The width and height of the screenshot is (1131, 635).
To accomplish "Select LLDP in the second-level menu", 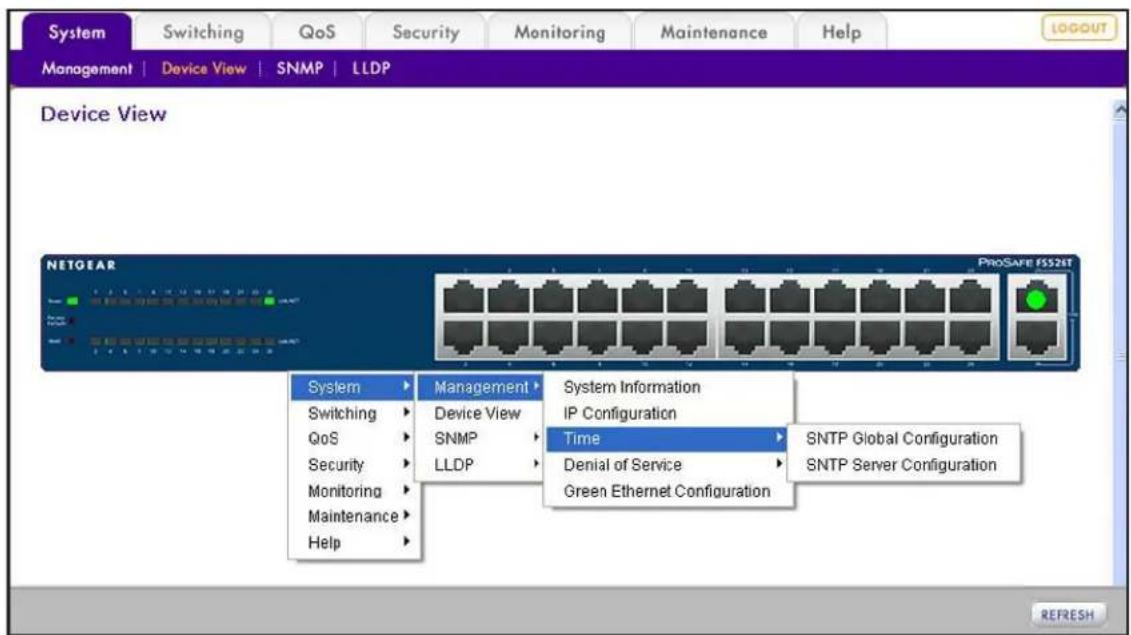I will coord(480,465).
